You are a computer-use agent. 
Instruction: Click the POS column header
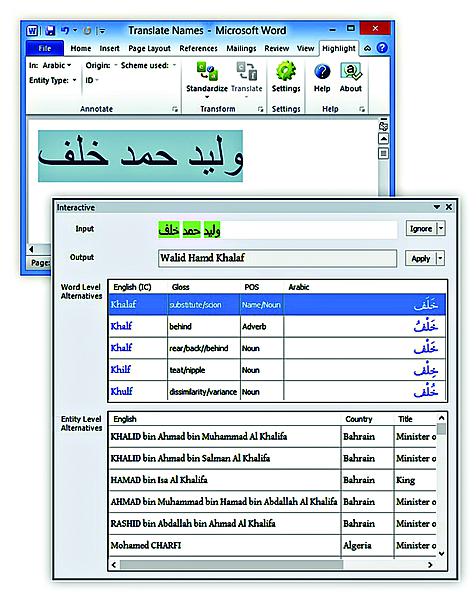point(251,287)
